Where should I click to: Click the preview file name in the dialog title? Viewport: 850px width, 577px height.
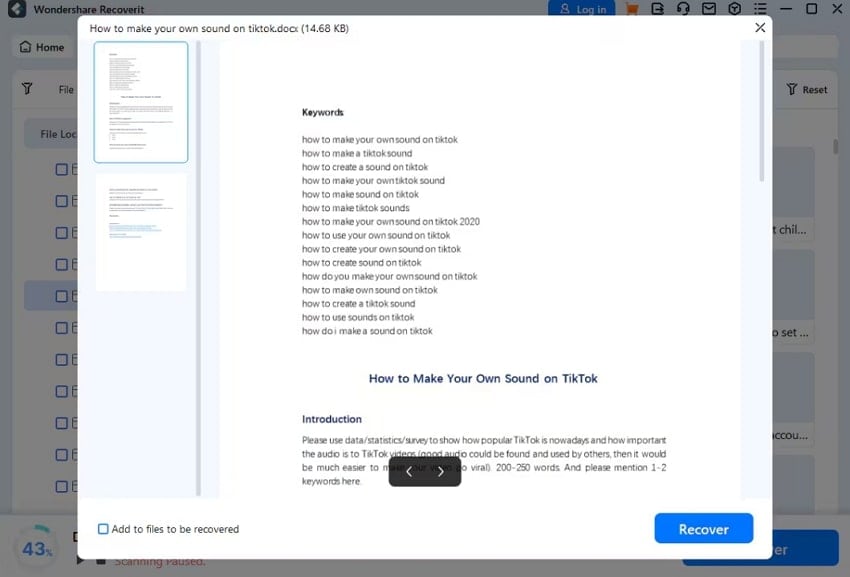219,28
